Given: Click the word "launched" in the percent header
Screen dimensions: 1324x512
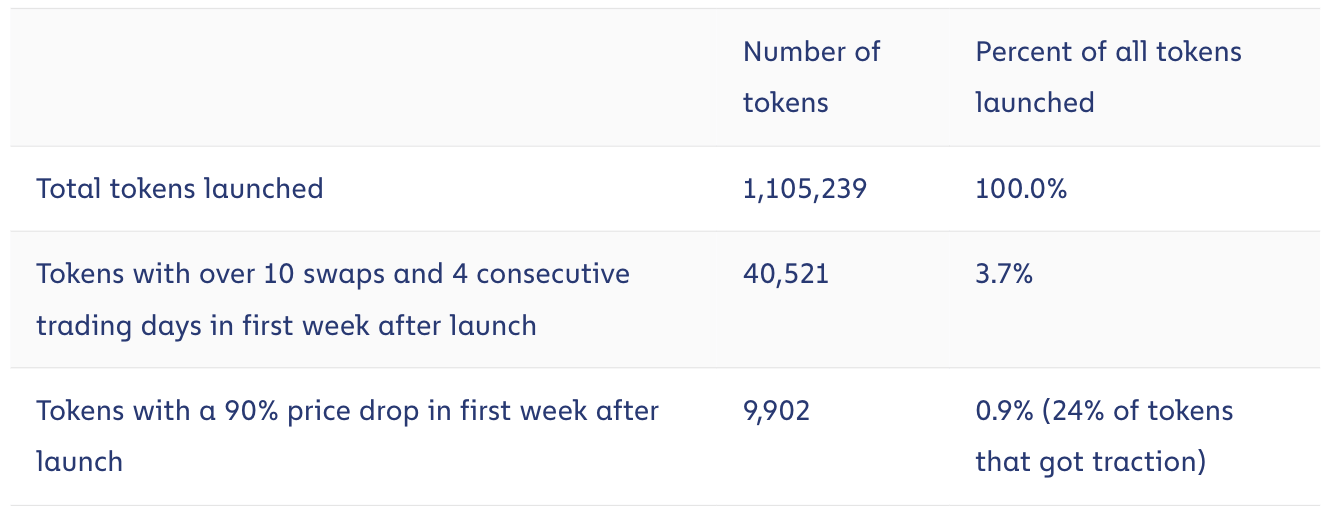Looking at the screenshot, I should pos(1034,102).
